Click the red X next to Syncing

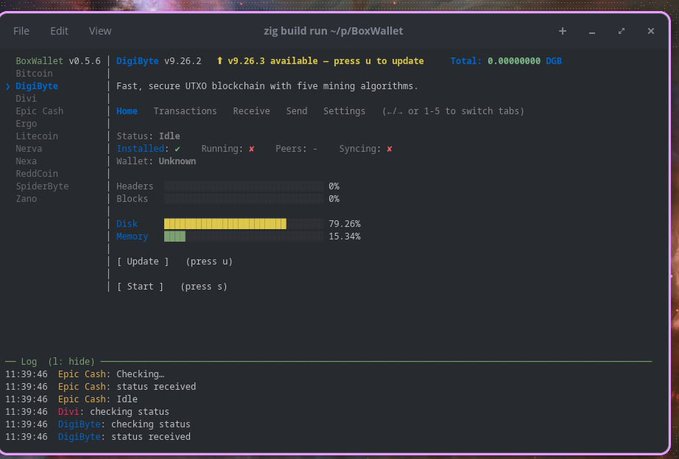point(389,149)
